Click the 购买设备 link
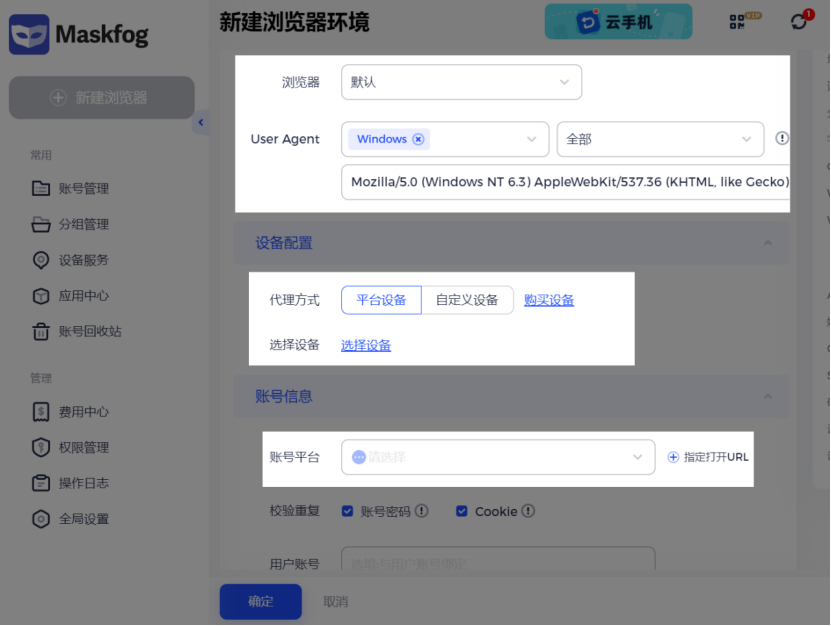This screenshot has height=626, width=831. point(549,300)
